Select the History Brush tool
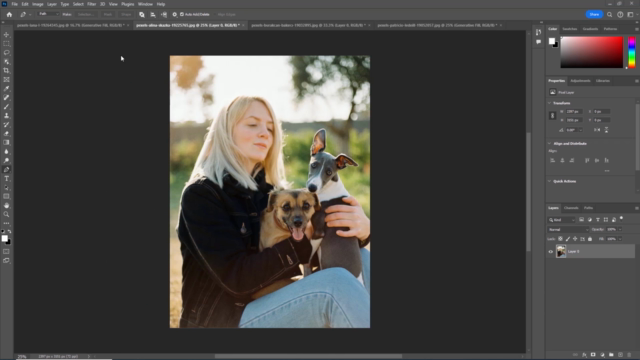 [x=7, y=124]
